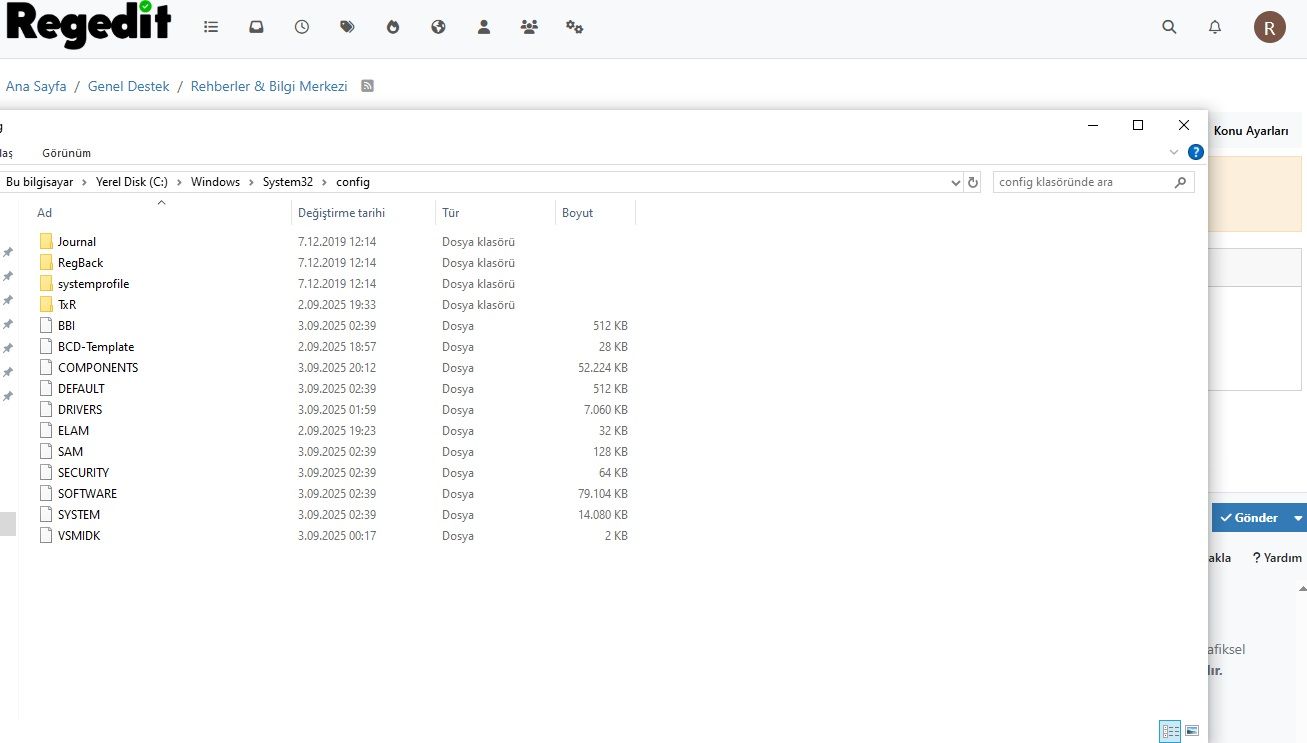Select the DRIVERS file
Viewport: 1307px width, 743px height.
[x=80, y=409]
